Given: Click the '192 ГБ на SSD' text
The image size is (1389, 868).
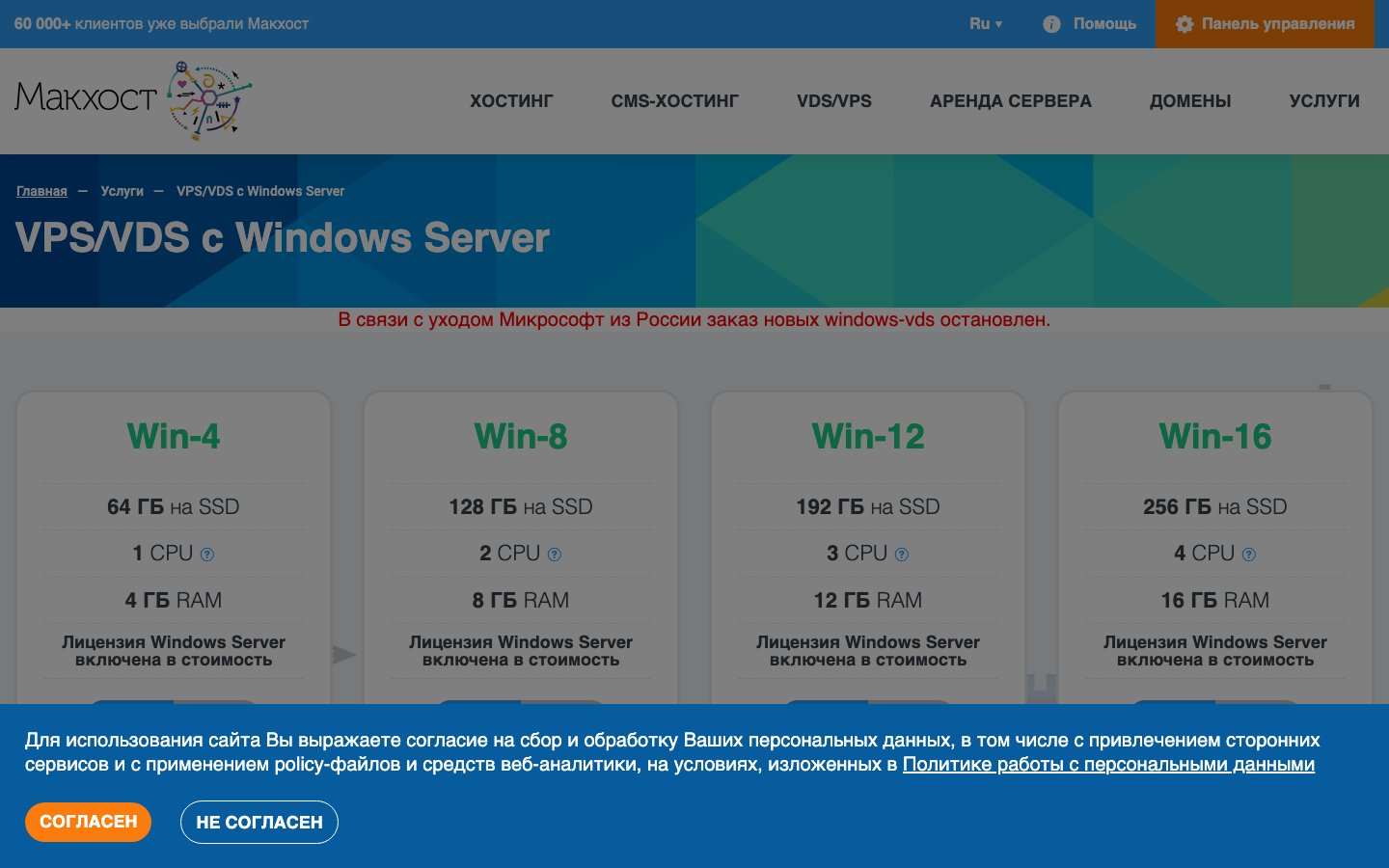Looking at the screenshot, I should pos(868,506).
